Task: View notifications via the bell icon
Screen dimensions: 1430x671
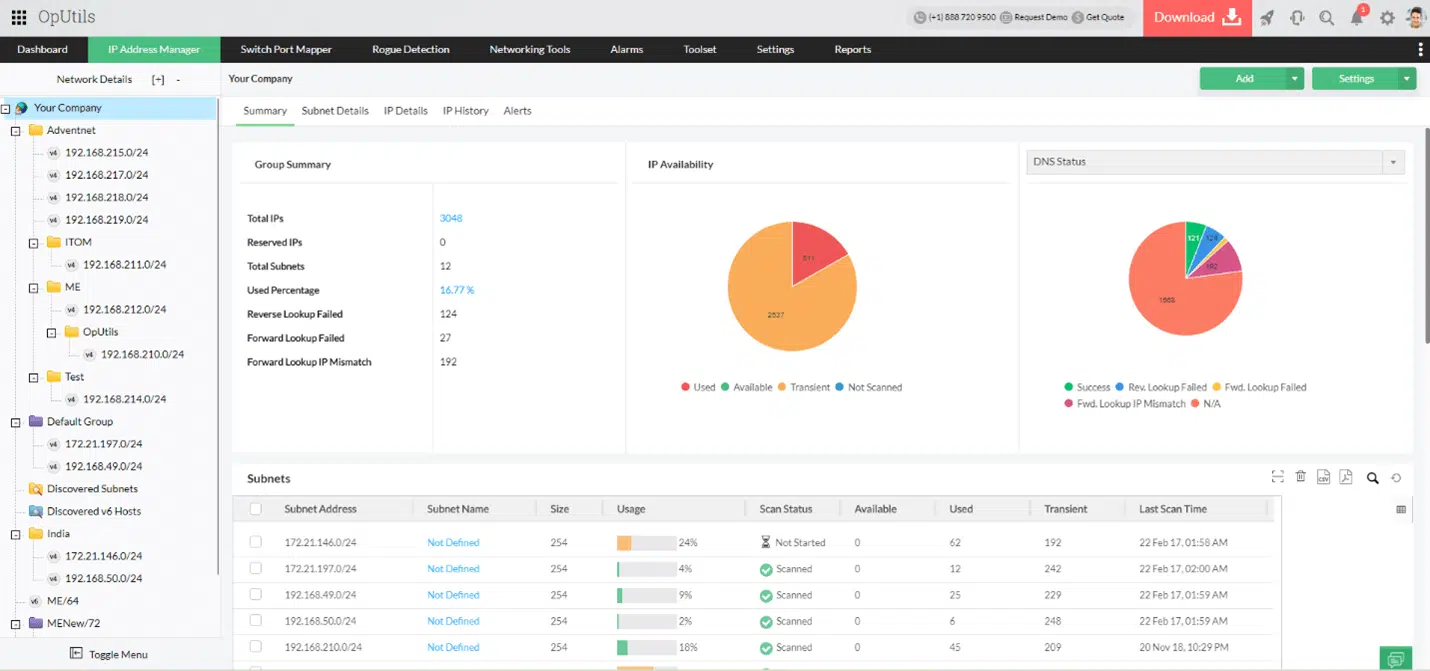Action: click(1357, 17)
